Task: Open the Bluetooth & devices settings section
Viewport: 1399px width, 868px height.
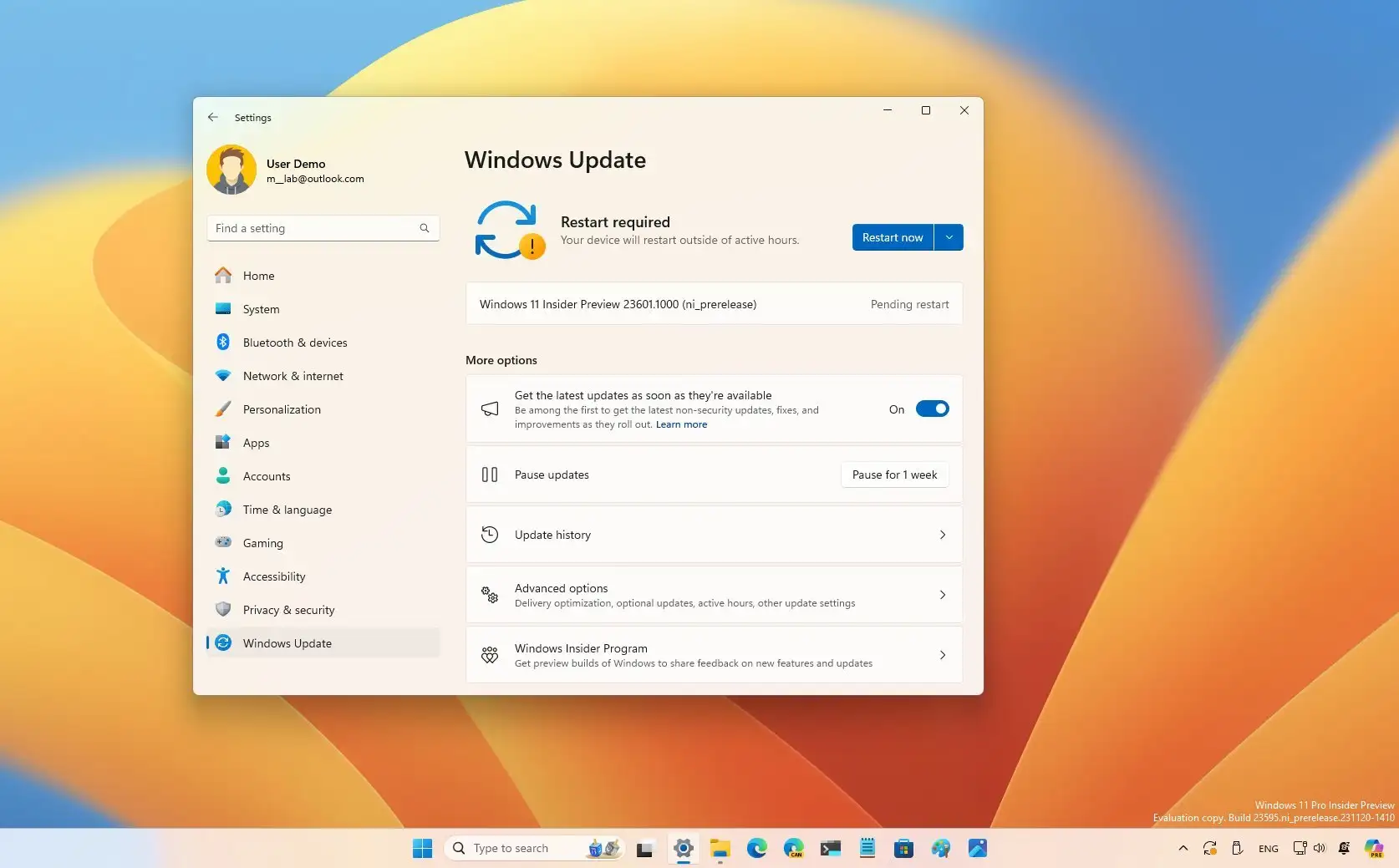Action: (x=295, y=343)
